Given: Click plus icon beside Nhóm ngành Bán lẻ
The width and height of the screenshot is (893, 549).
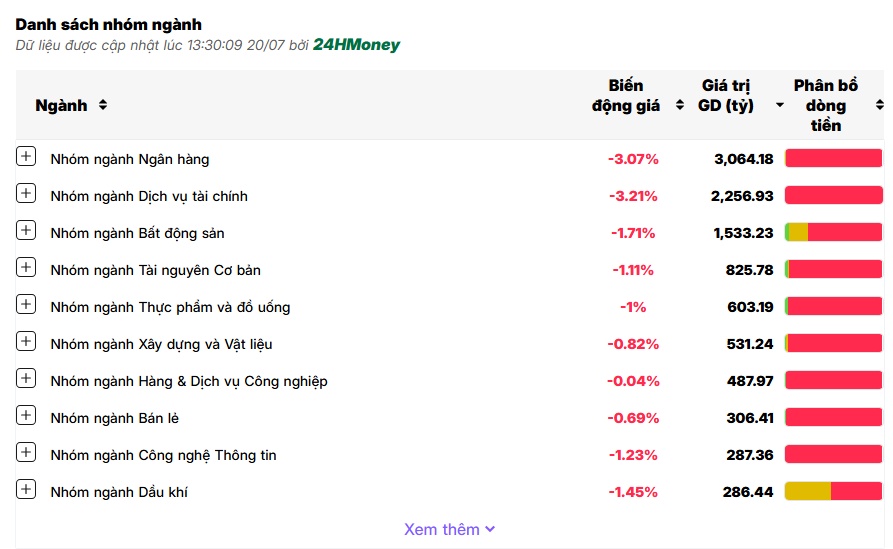Looking at the screenshot, I should pyautogui.click(x=26, y=415).
